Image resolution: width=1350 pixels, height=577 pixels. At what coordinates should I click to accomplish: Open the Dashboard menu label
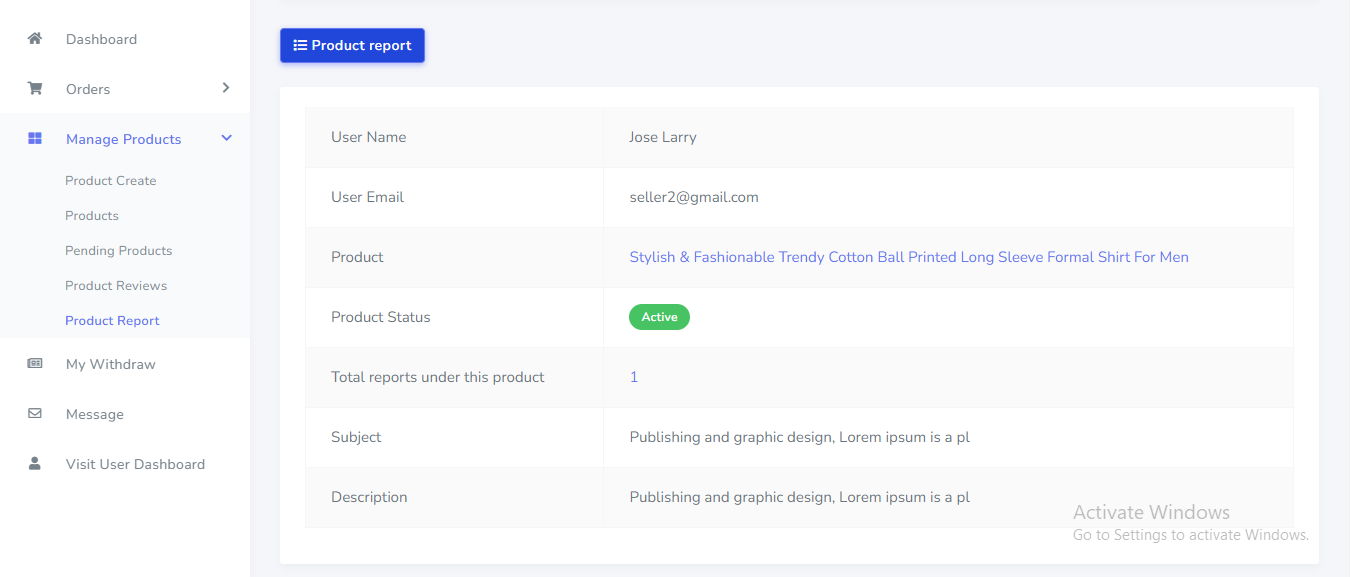[x=101, y=39]
